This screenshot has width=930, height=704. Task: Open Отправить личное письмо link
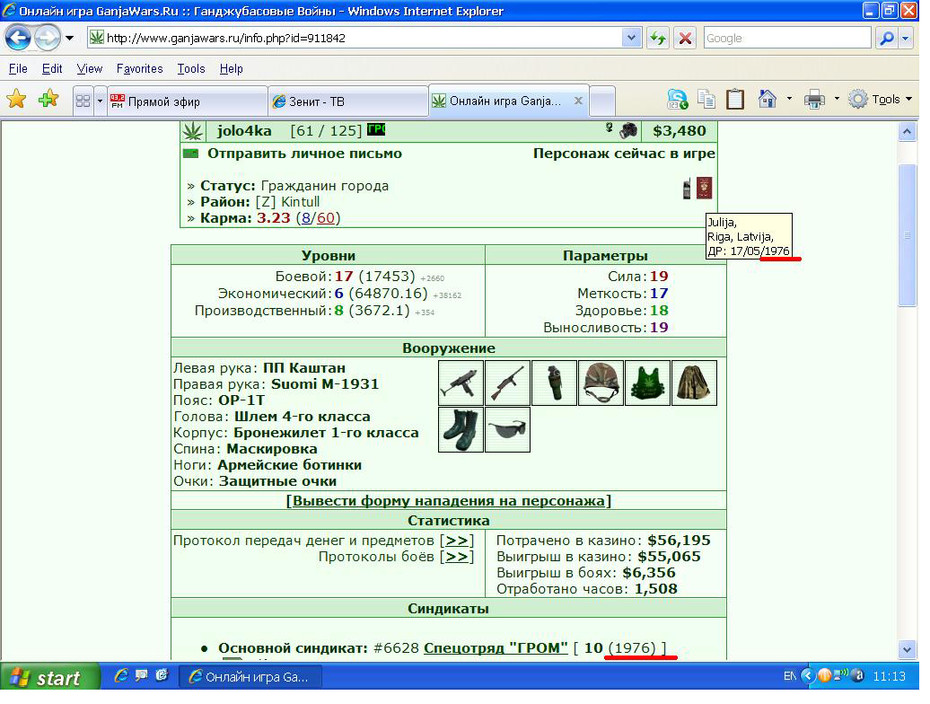click(x=304, y=154)
